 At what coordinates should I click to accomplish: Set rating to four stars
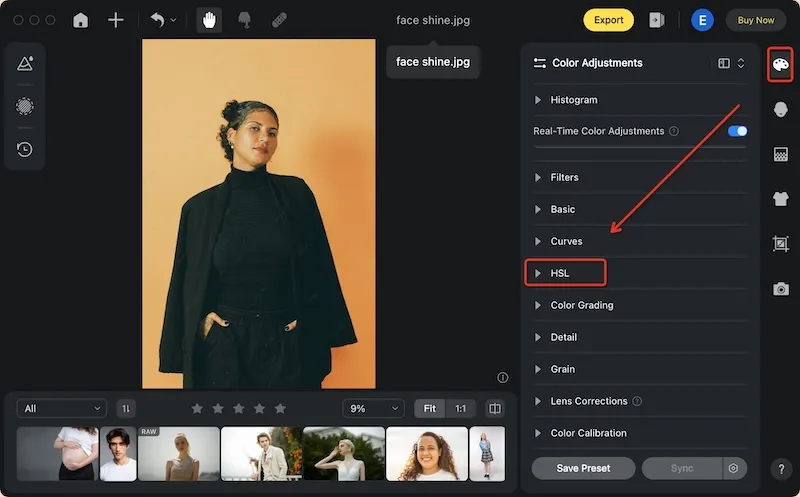[260, 409]
